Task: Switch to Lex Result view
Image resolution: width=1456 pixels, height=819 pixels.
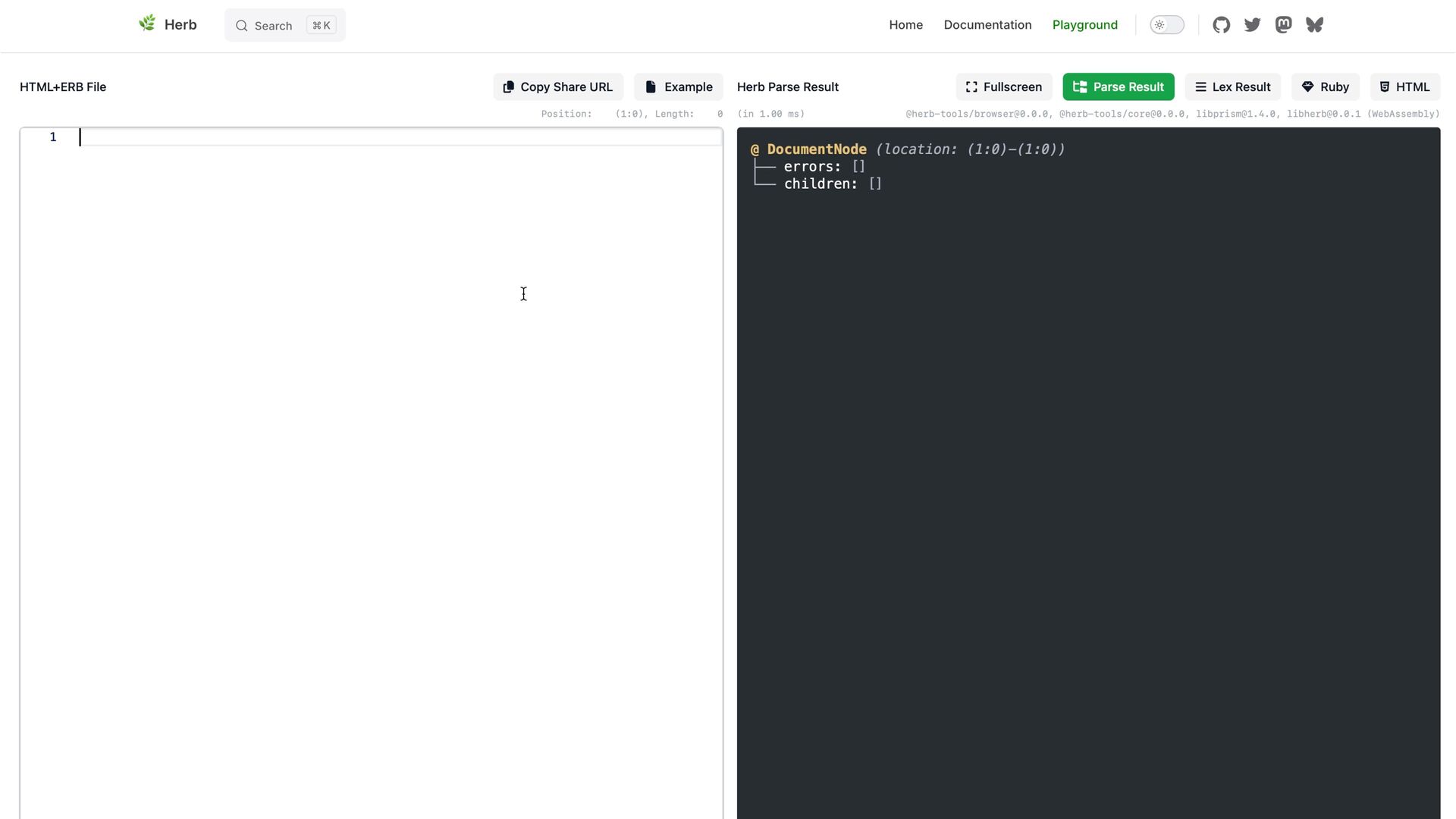Action: coord(1232,87)
